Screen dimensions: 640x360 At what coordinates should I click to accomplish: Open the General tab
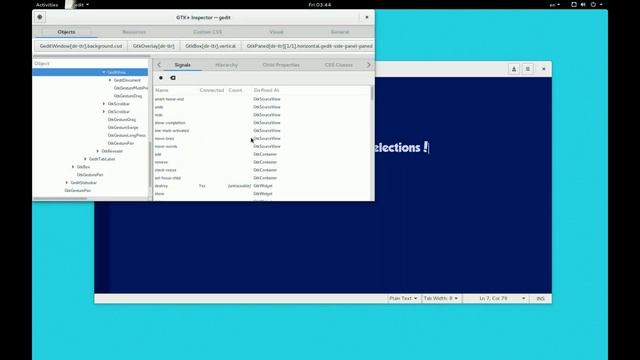(340, 32)
